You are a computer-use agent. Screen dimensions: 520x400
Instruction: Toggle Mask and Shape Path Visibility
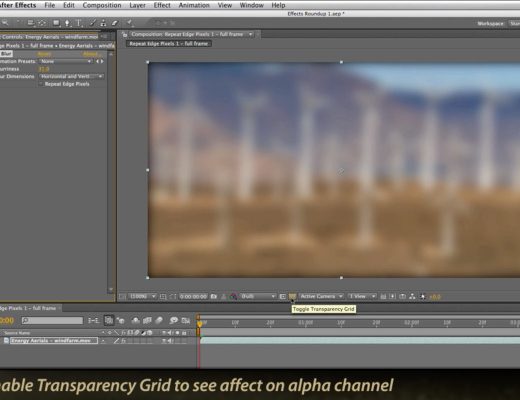pyautogui.click(x=173, y=296)
